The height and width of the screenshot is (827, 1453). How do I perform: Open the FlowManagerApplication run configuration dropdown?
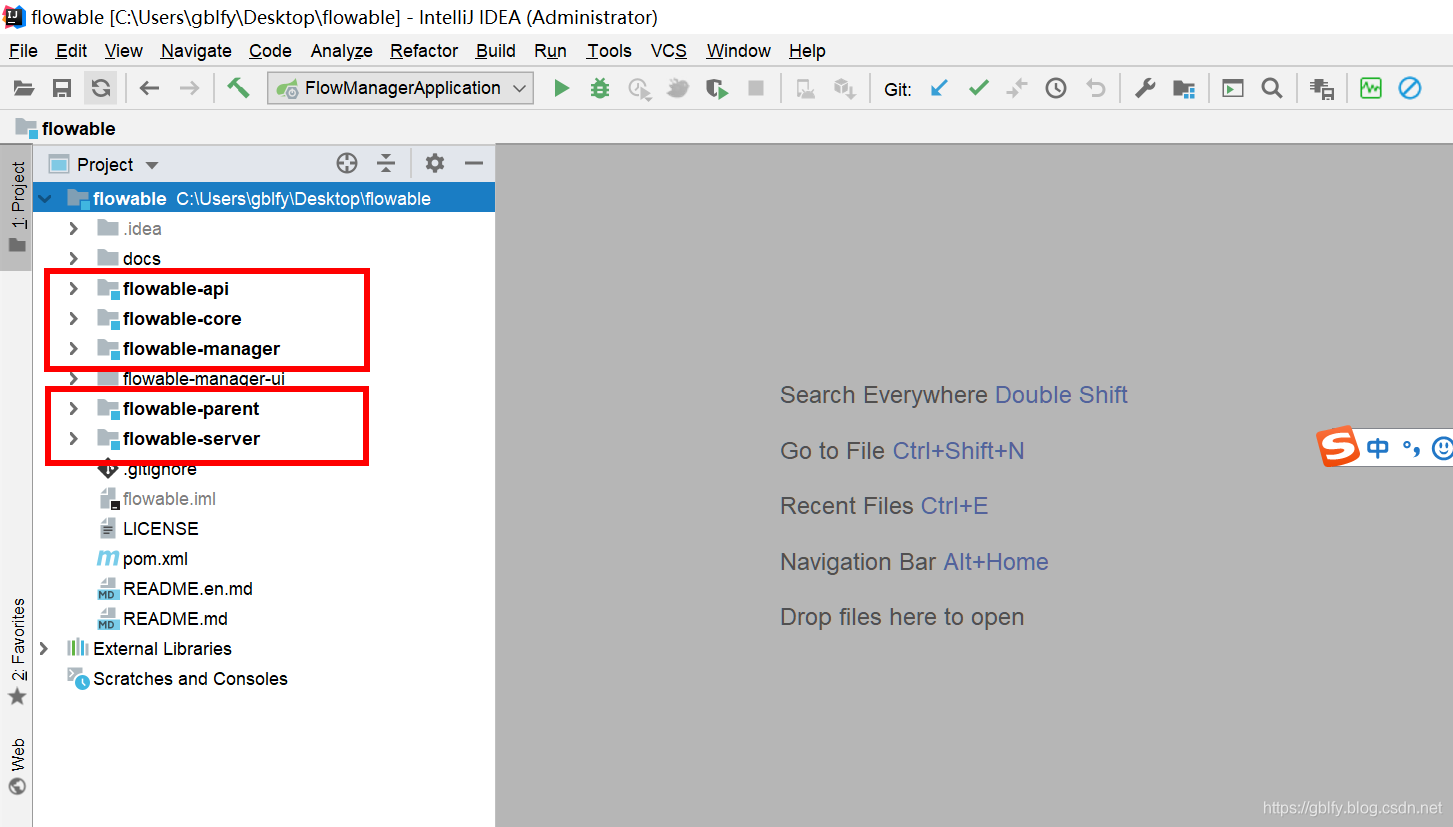pyautogui.click(x=401, y=88)
